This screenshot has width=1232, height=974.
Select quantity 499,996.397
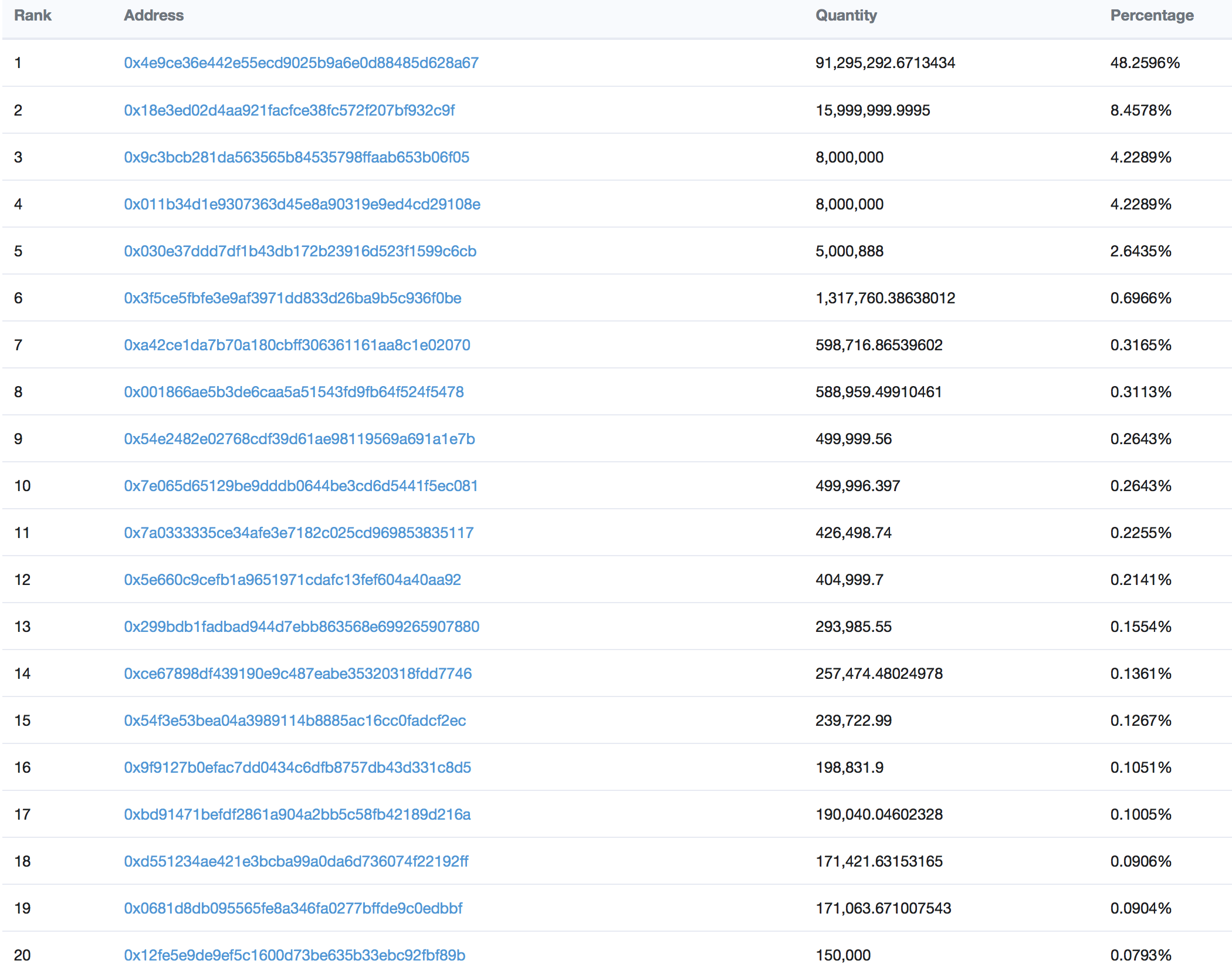(858, 486)
